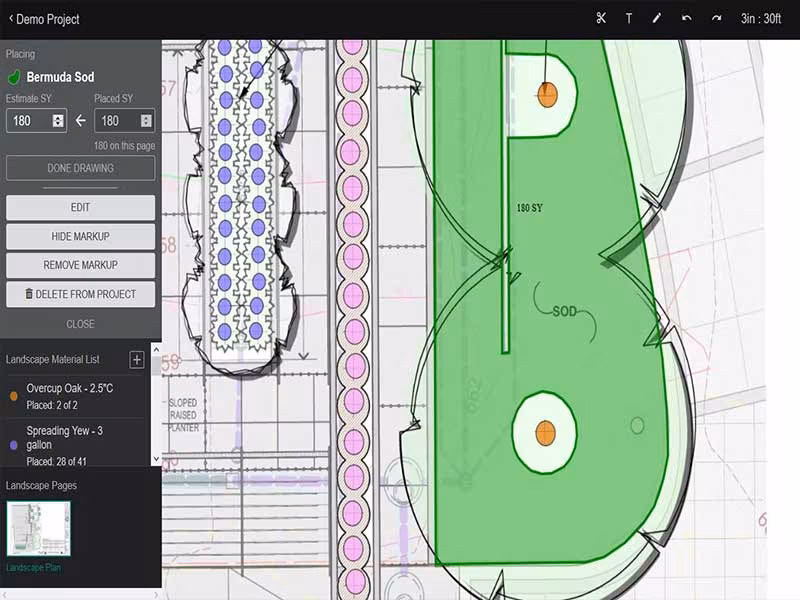Click the green Bermuda Sod icon
The width and height of the screenshot is (800, 600).
pyautogui.click(x=14, y=77)
